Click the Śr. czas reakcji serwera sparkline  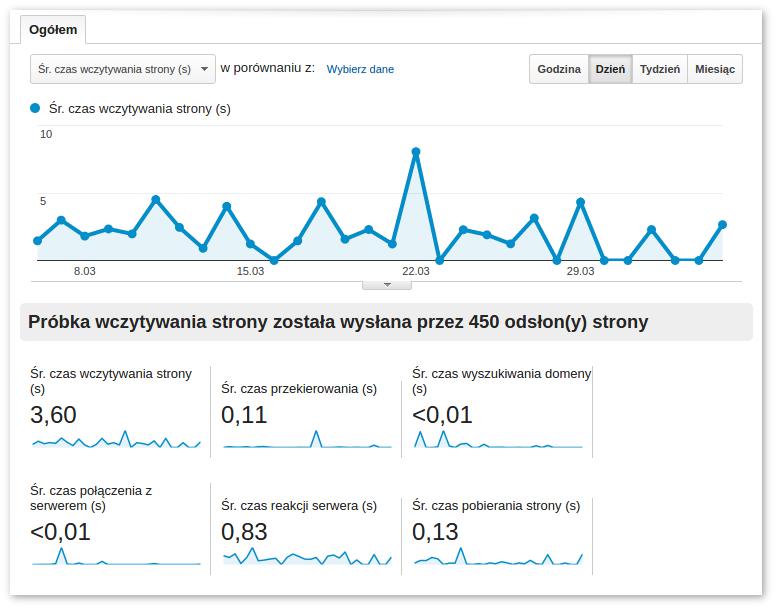(307, 557)
